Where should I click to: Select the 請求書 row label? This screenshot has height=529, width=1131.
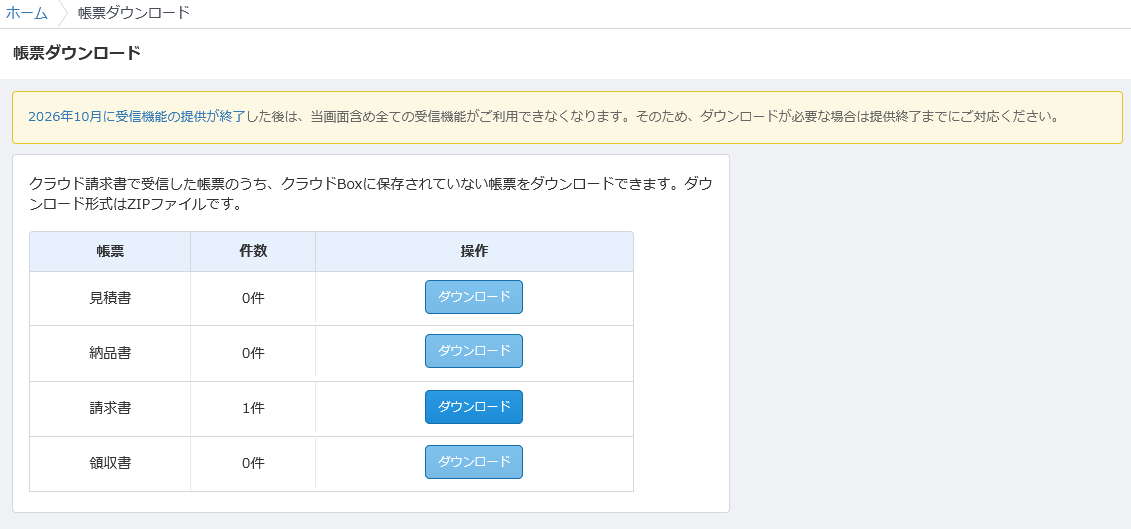click(x=110, y=408)
